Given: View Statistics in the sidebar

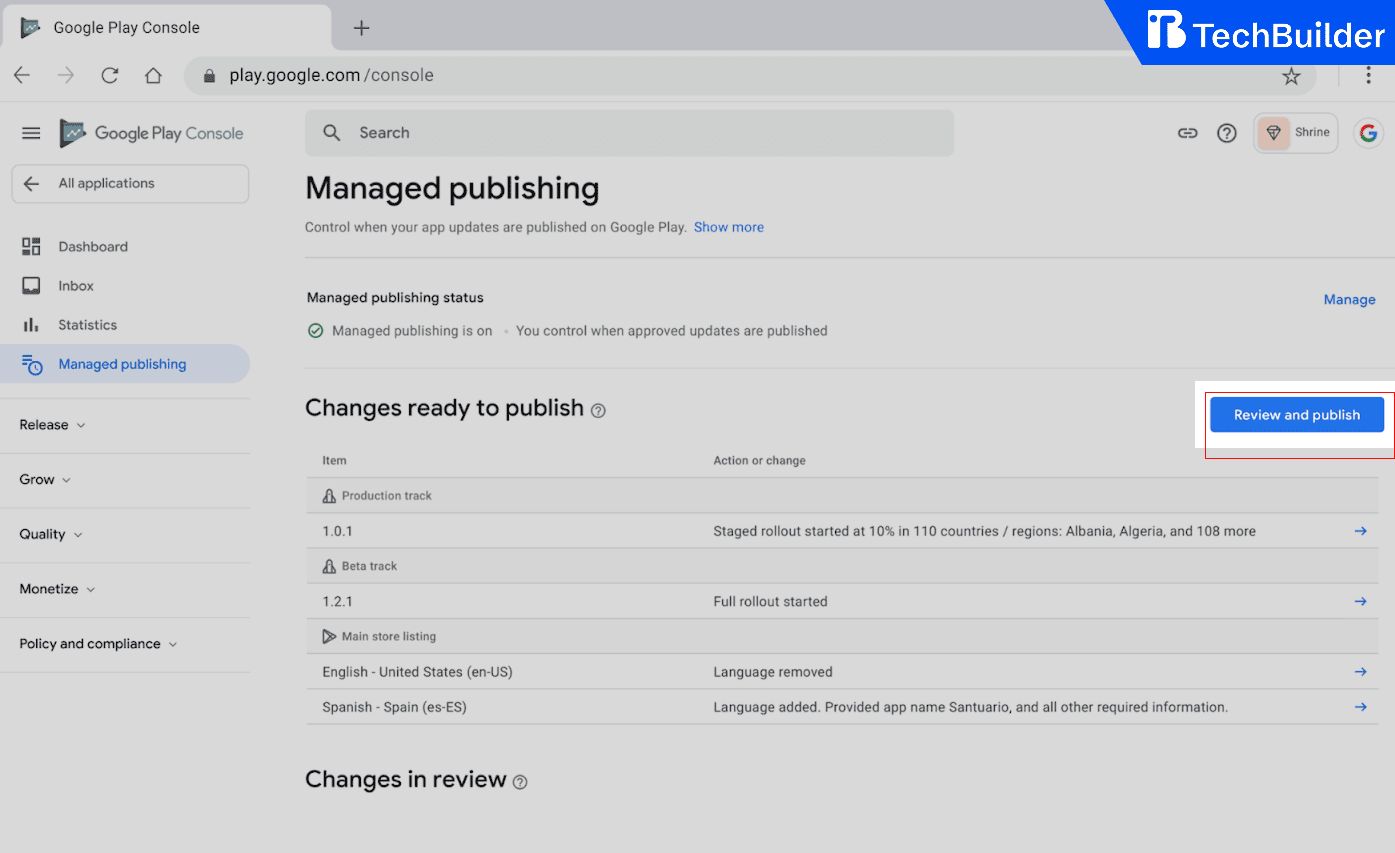Looking at the screenshot, I should [x=88, y=324].
